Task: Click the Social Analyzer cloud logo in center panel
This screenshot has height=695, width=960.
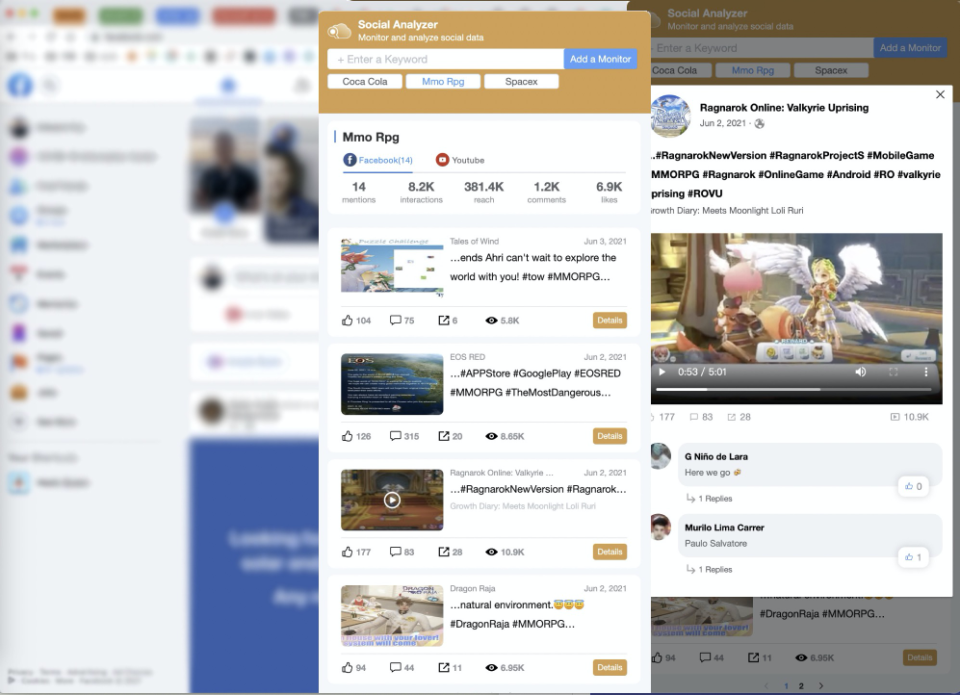Action: pos(339,31)
